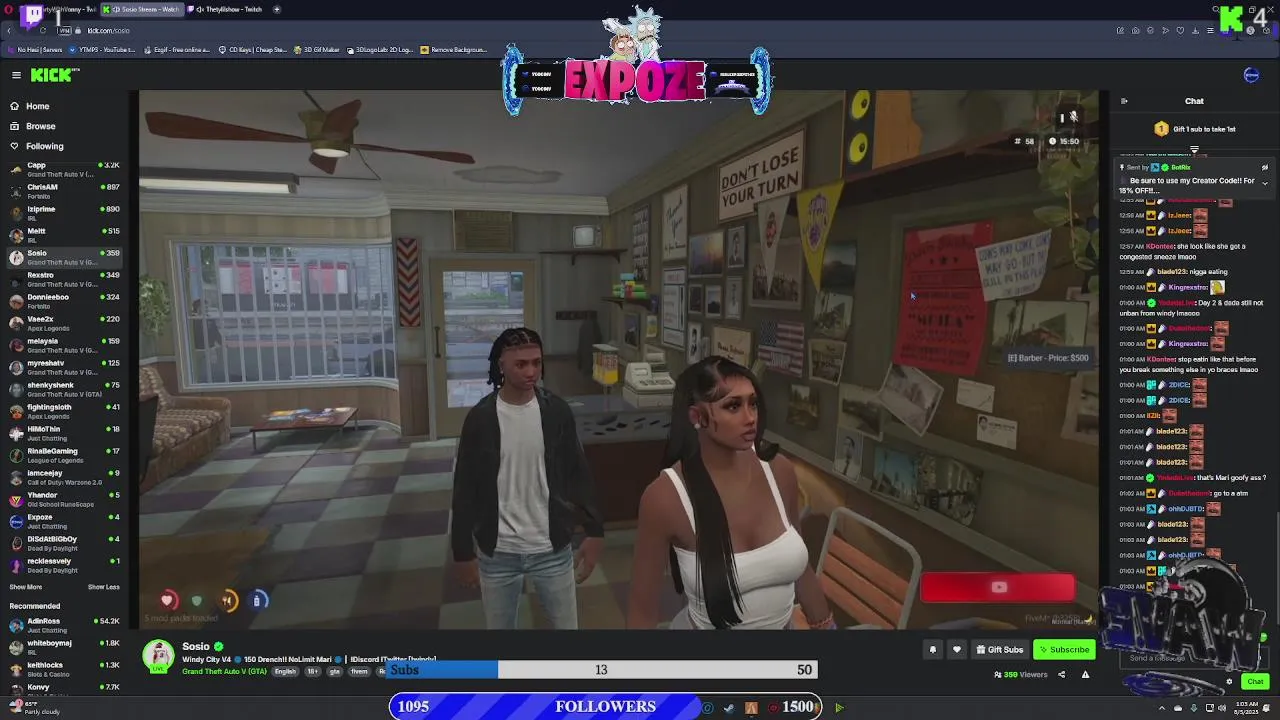Click the Gift Subs button
This screenshot has height=720, width=1280.
(x=999, y=650)
